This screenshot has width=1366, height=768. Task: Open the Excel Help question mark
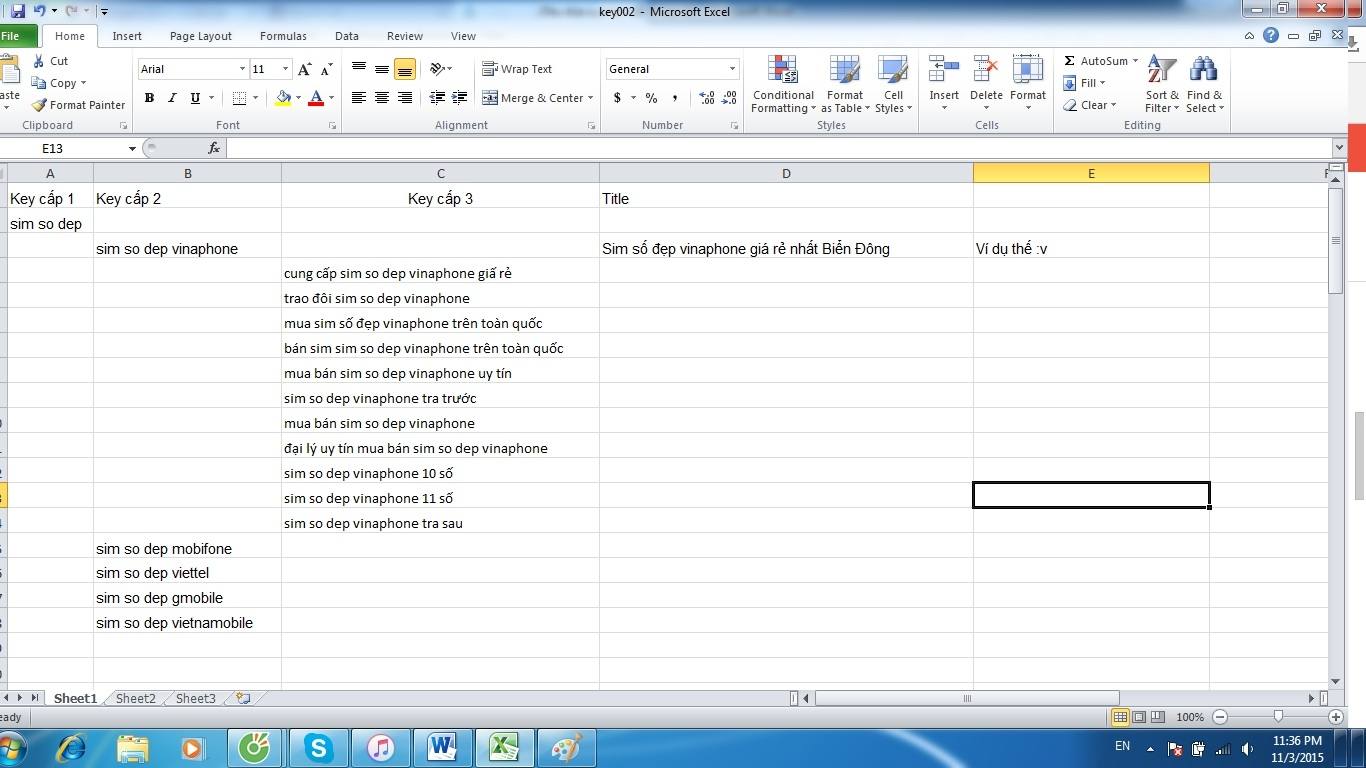pos(1271,35)
